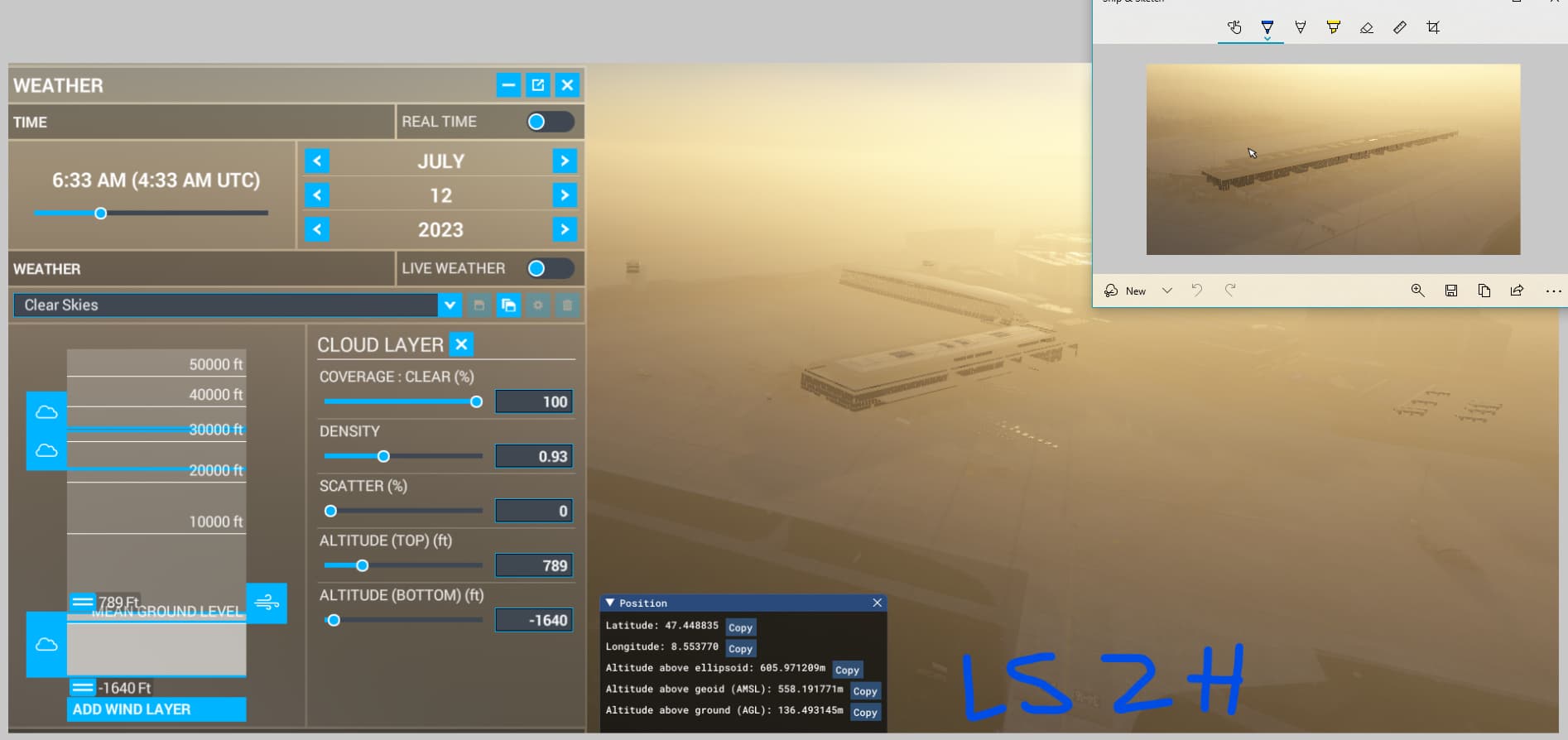Click New snip button
The height and width of the screenshot is (740, 1568).
coord(1126,291)
